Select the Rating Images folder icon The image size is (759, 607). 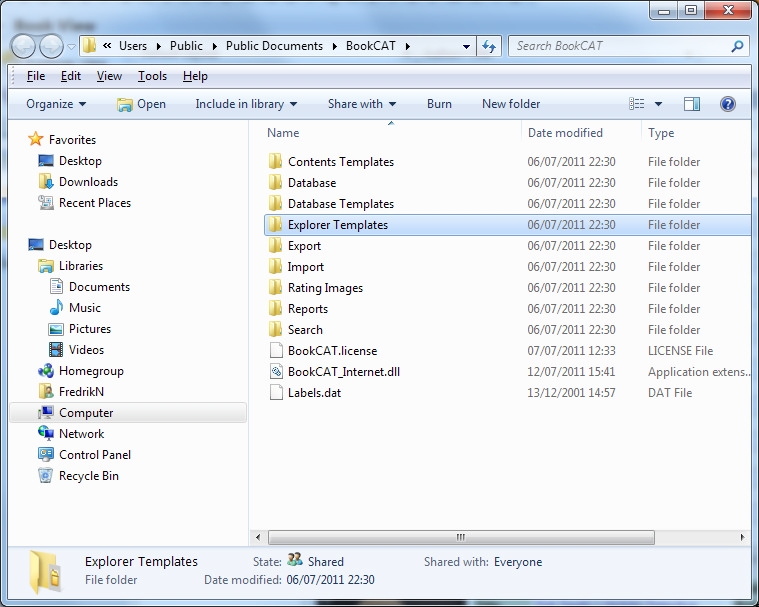275,288
